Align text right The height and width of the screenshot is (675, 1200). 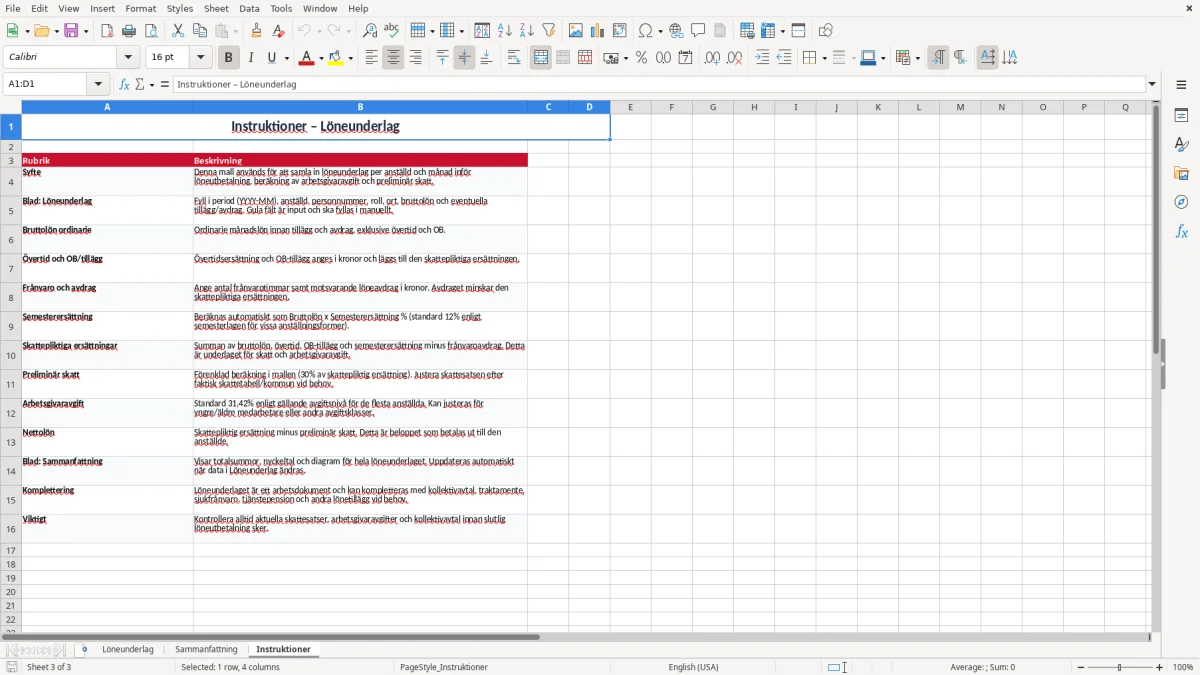tap(415, 58)
